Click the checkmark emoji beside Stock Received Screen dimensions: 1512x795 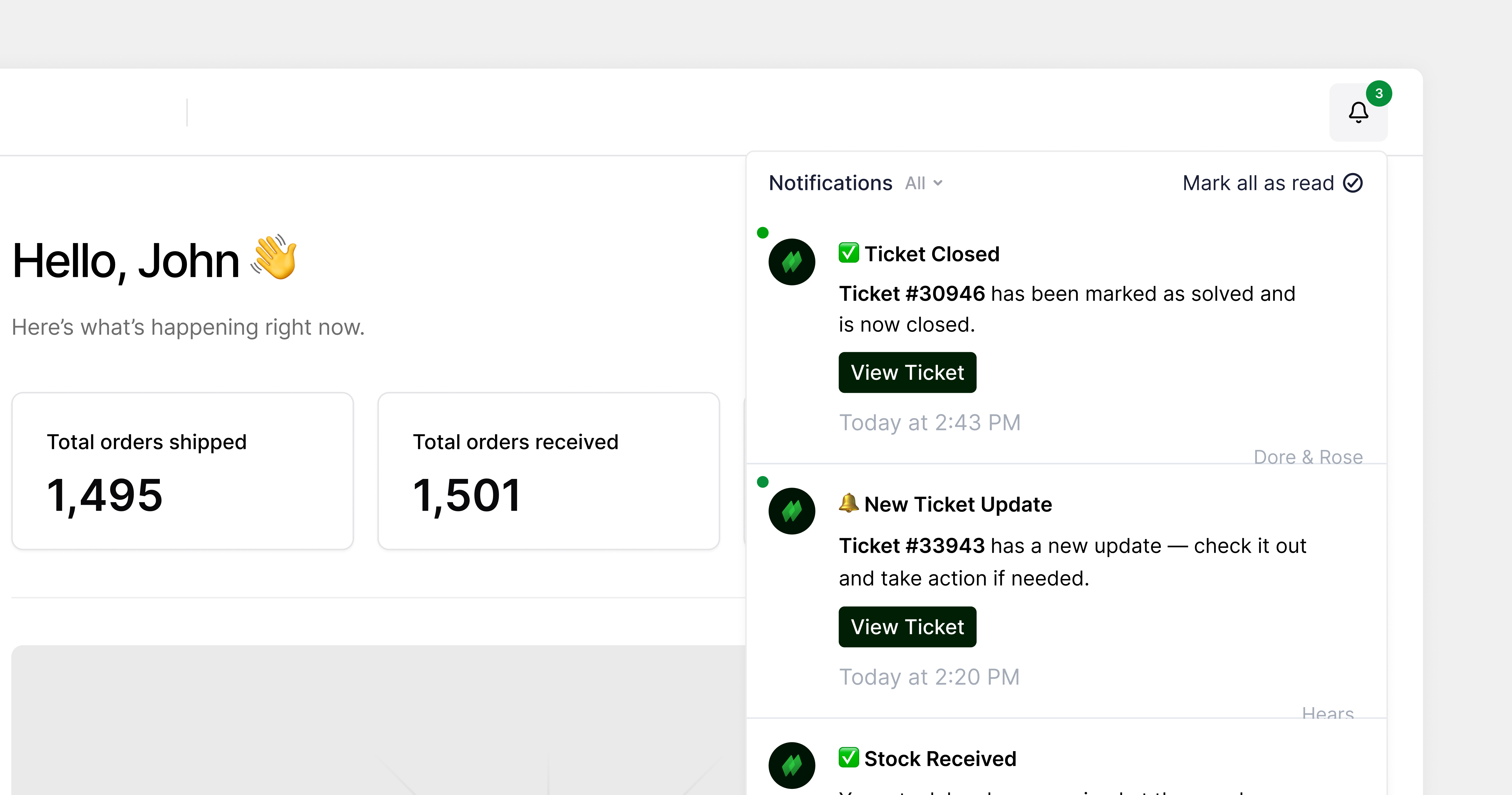click(848, 757)
